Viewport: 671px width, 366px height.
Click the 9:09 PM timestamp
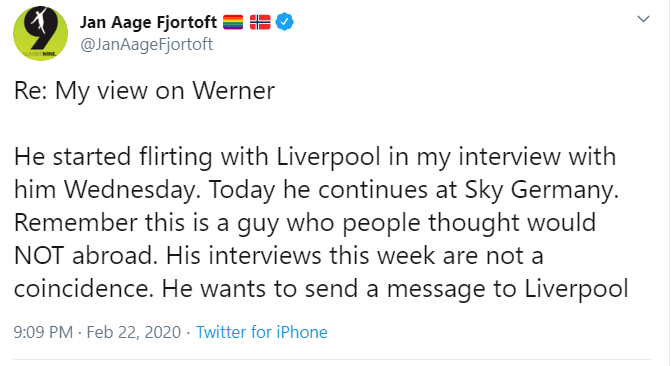[43, 332]
